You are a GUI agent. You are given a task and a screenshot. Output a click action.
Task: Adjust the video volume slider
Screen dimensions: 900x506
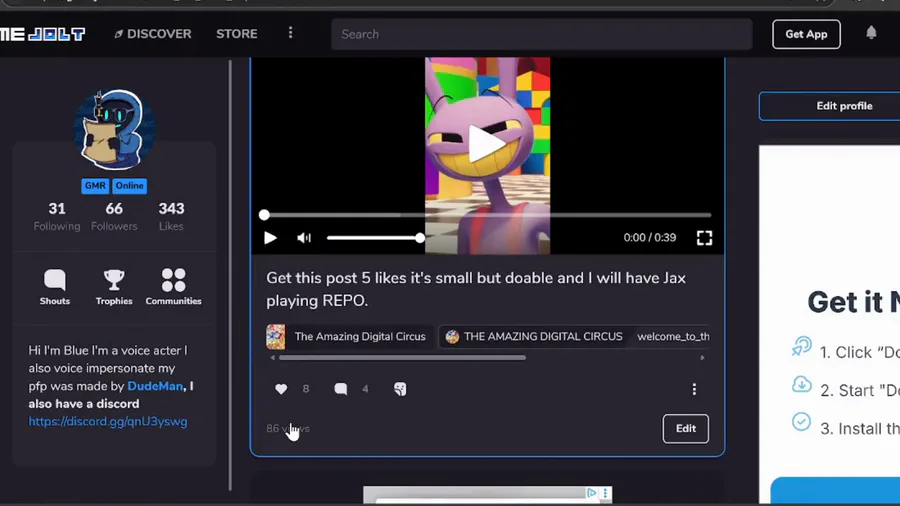pos(375,238)
